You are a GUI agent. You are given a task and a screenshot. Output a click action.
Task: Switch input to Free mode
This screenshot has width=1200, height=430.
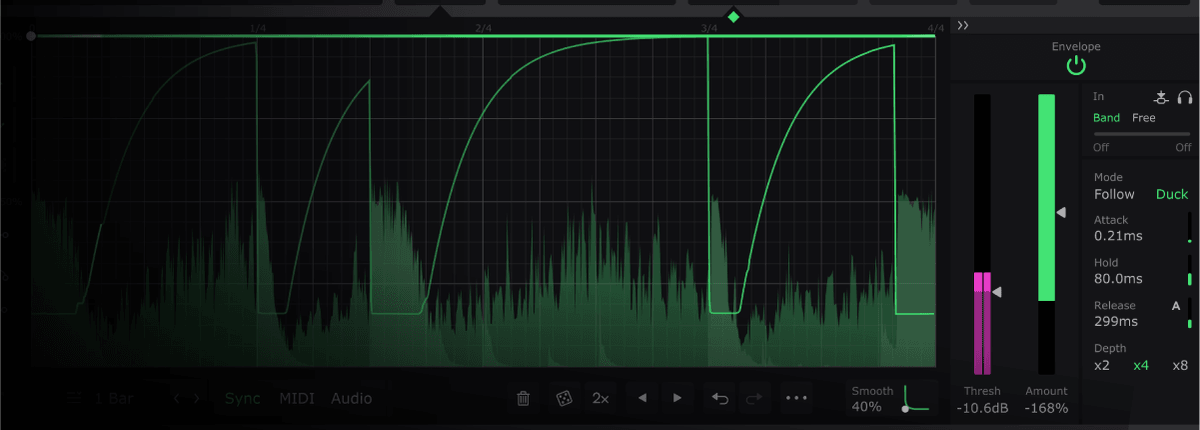(x=1143, y=118)
